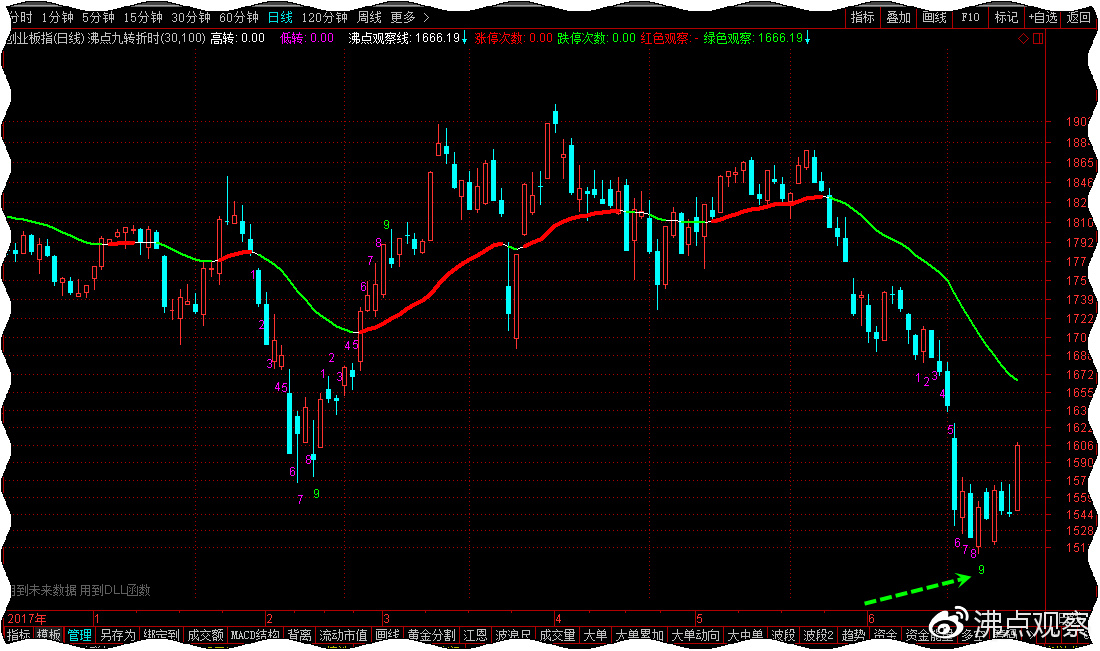
Task: Select the 波段 indicator tab
Action: [783, 635]
